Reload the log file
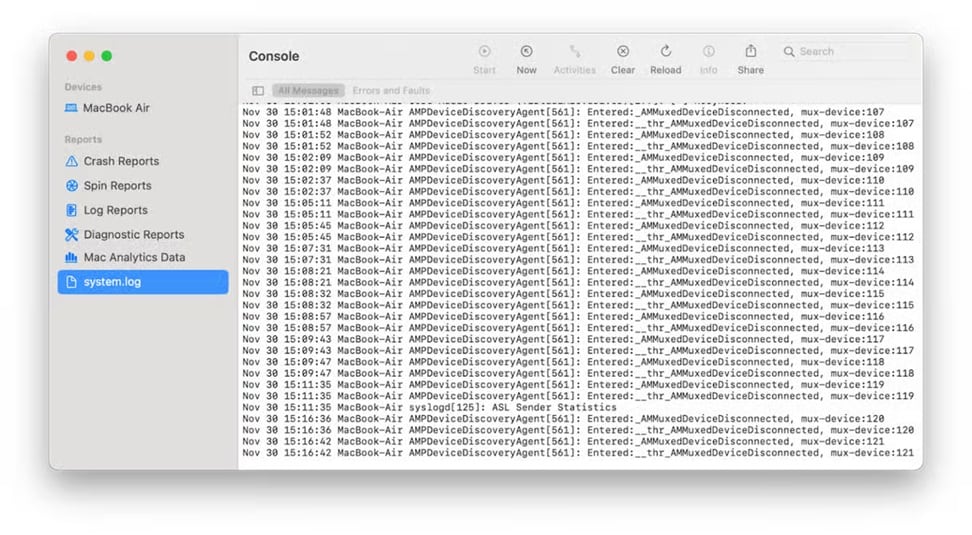Image resolution: width=972 pixels, height=535 pixels. pos(666,51)
